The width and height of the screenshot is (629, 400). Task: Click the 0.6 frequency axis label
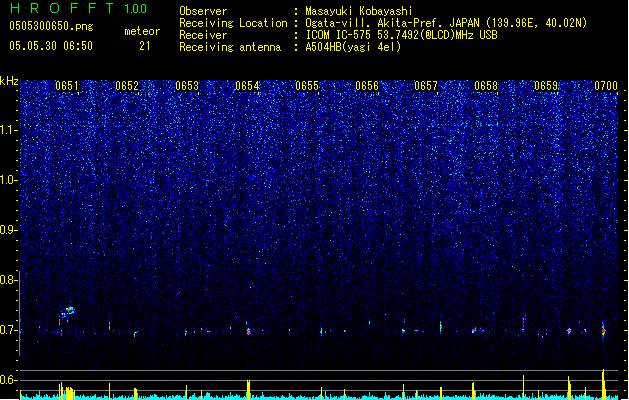click(9, 380)
